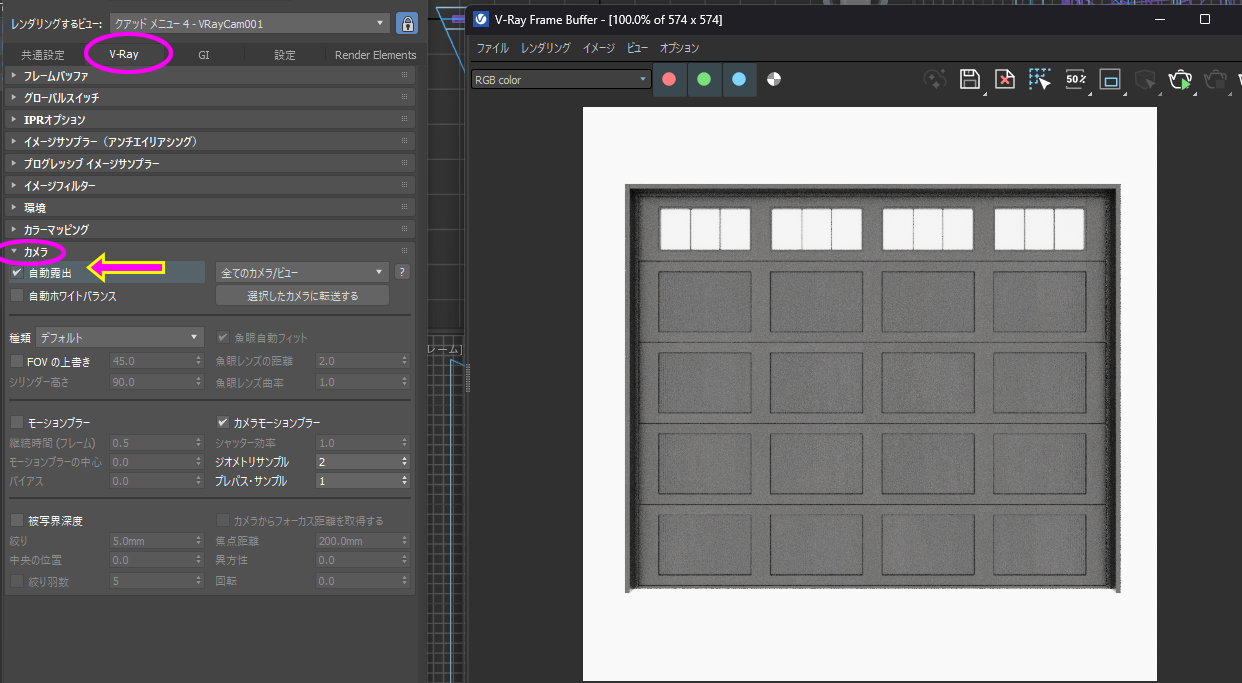
Task: Click the 50% test resolution icon
Action: [1075, 80]
